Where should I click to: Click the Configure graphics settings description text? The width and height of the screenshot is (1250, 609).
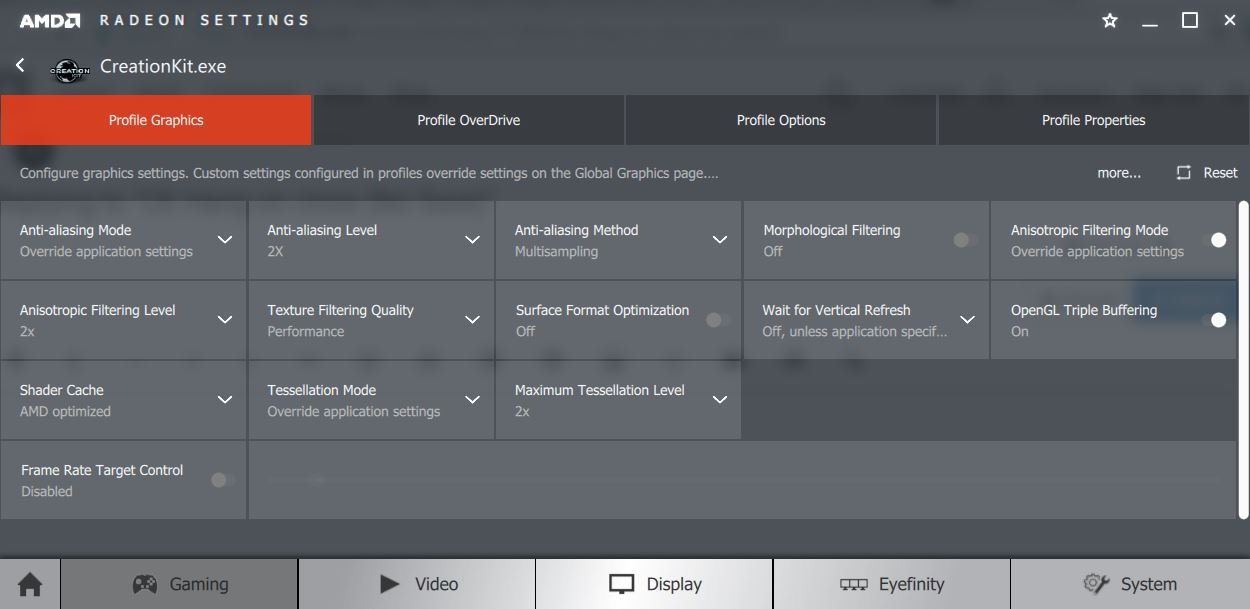point(369,173)
